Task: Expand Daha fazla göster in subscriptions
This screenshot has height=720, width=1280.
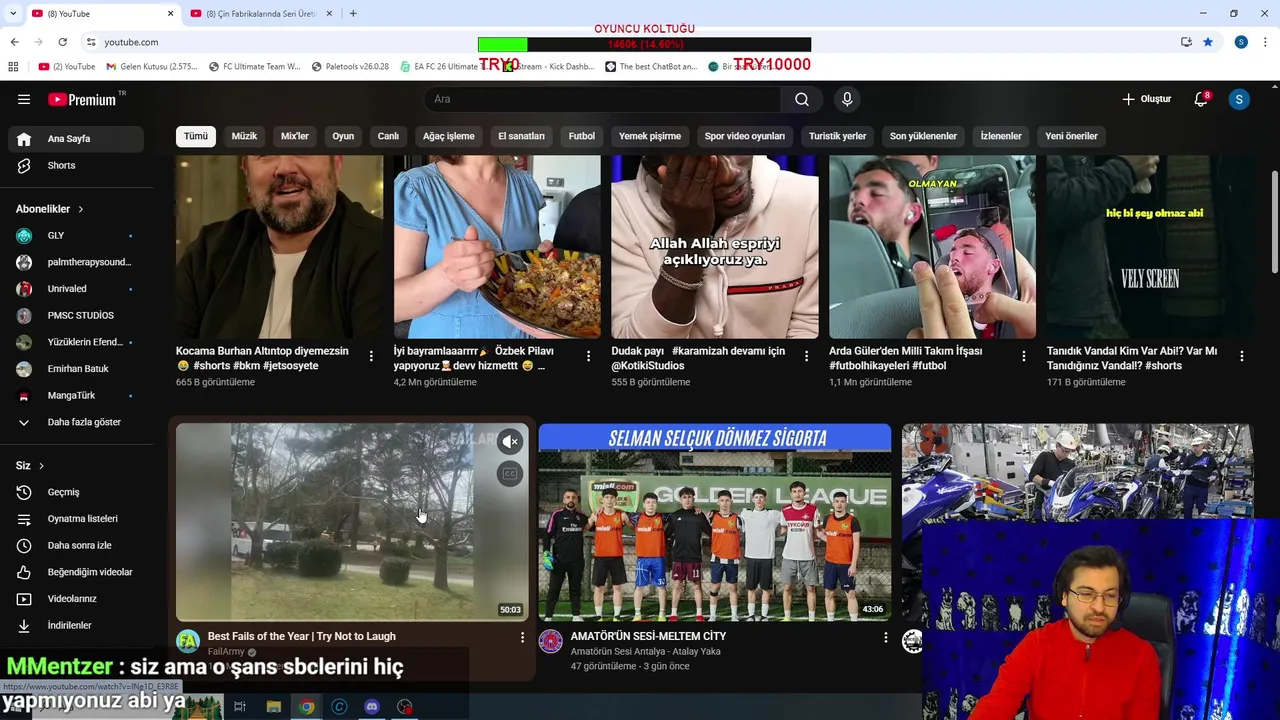Action: [x=76, y=422]
